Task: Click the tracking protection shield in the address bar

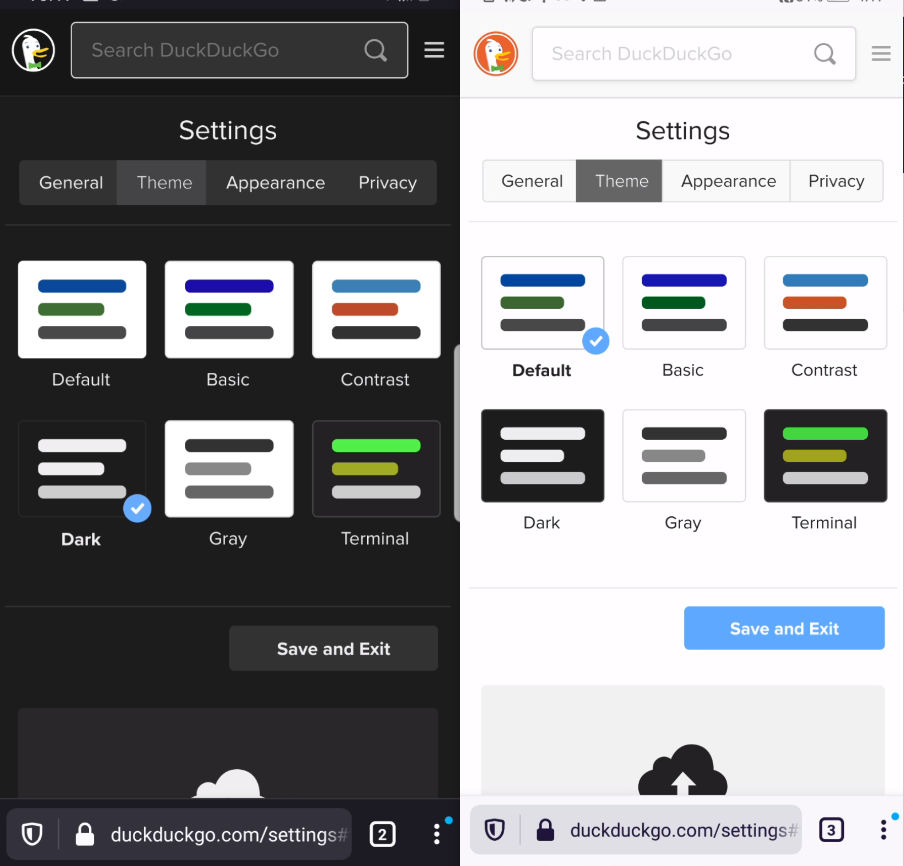Action: pyautogui.click(x=31, y=833)
